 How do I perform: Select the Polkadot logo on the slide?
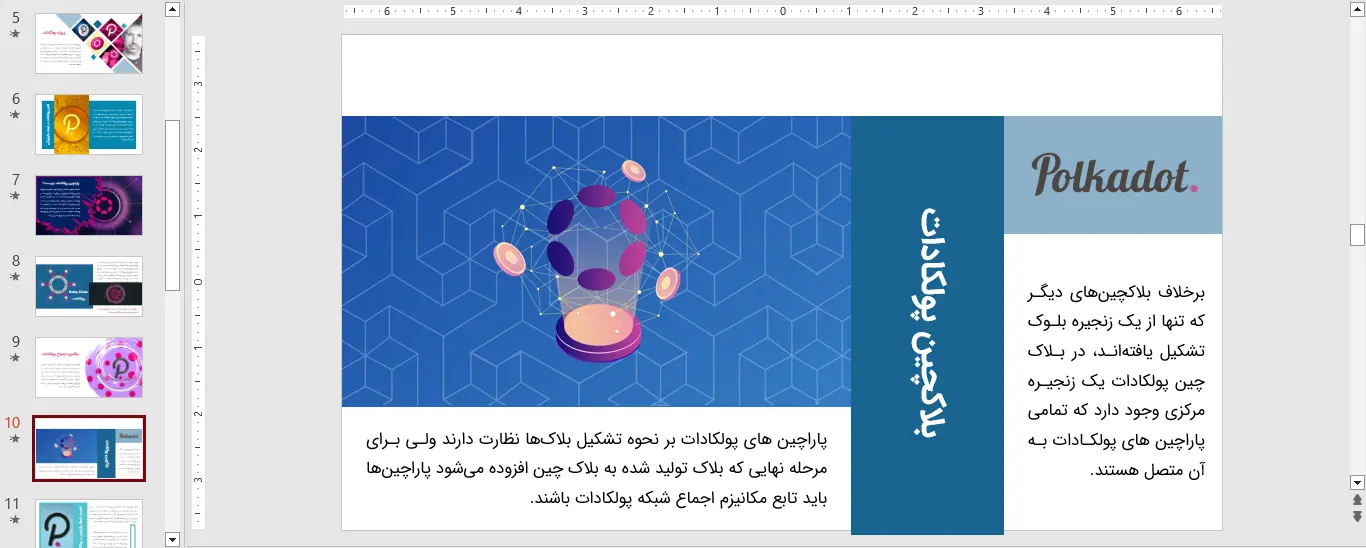pos(1113,175)
